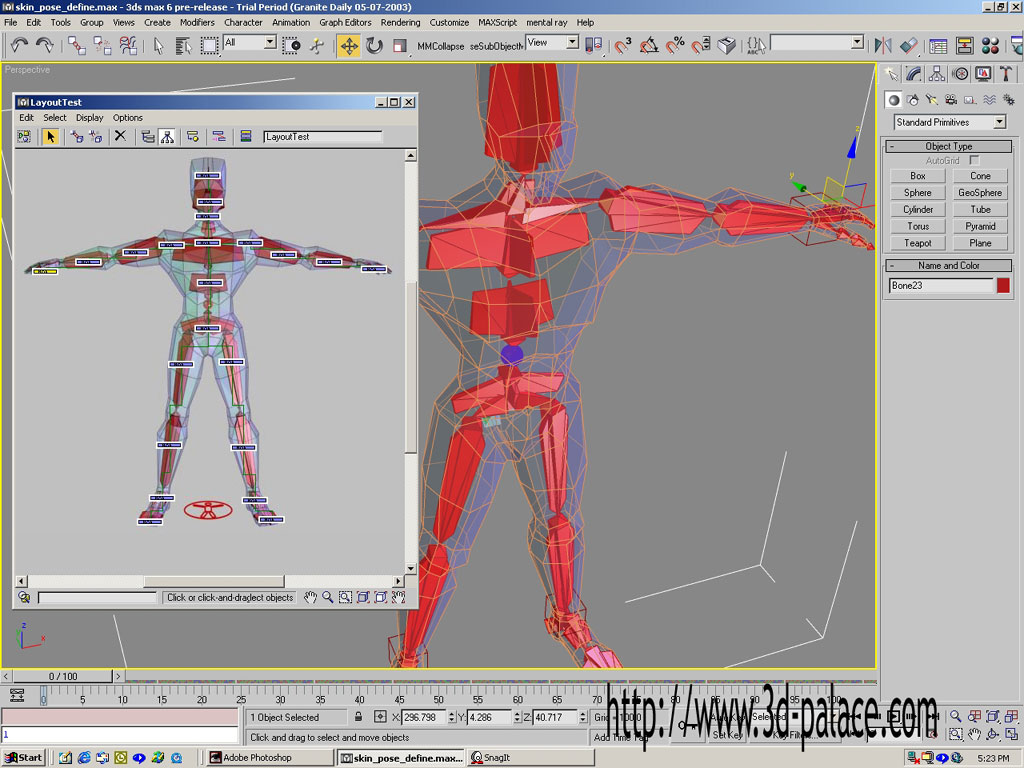Click the Mirror tool icon
This screenshot has width=1024, height=768.
(x=883, y=45)
